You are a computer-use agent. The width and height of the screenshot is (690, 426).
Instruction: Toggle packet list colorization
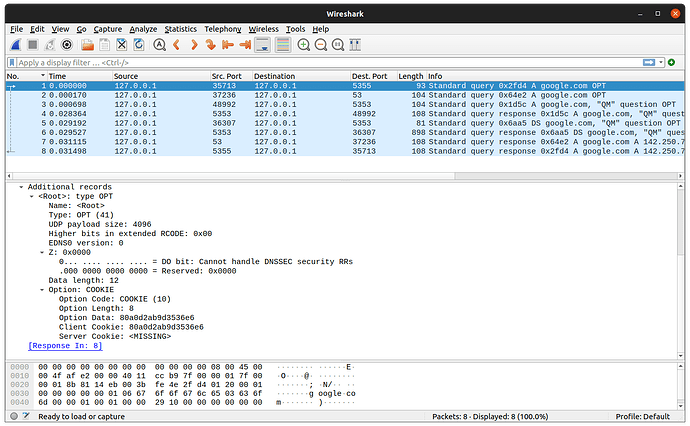(x=283, y=45)
